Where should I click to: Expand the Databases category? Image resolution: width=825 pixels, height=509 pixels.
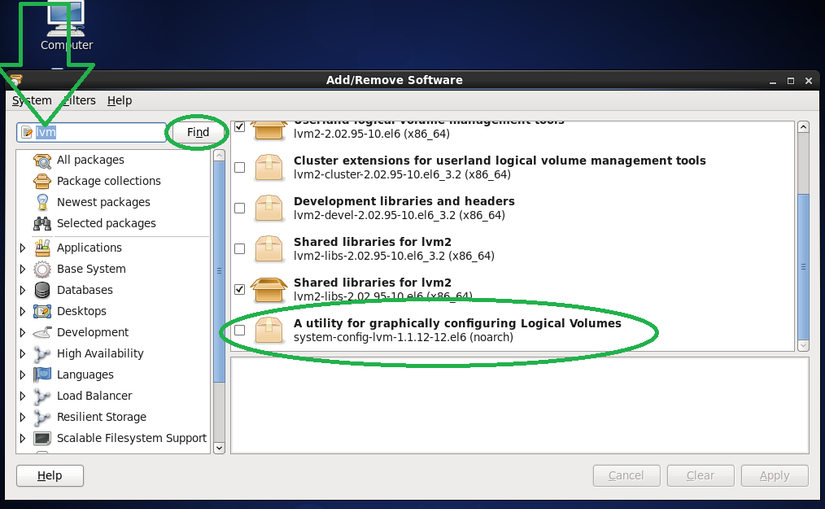point(23,290)
